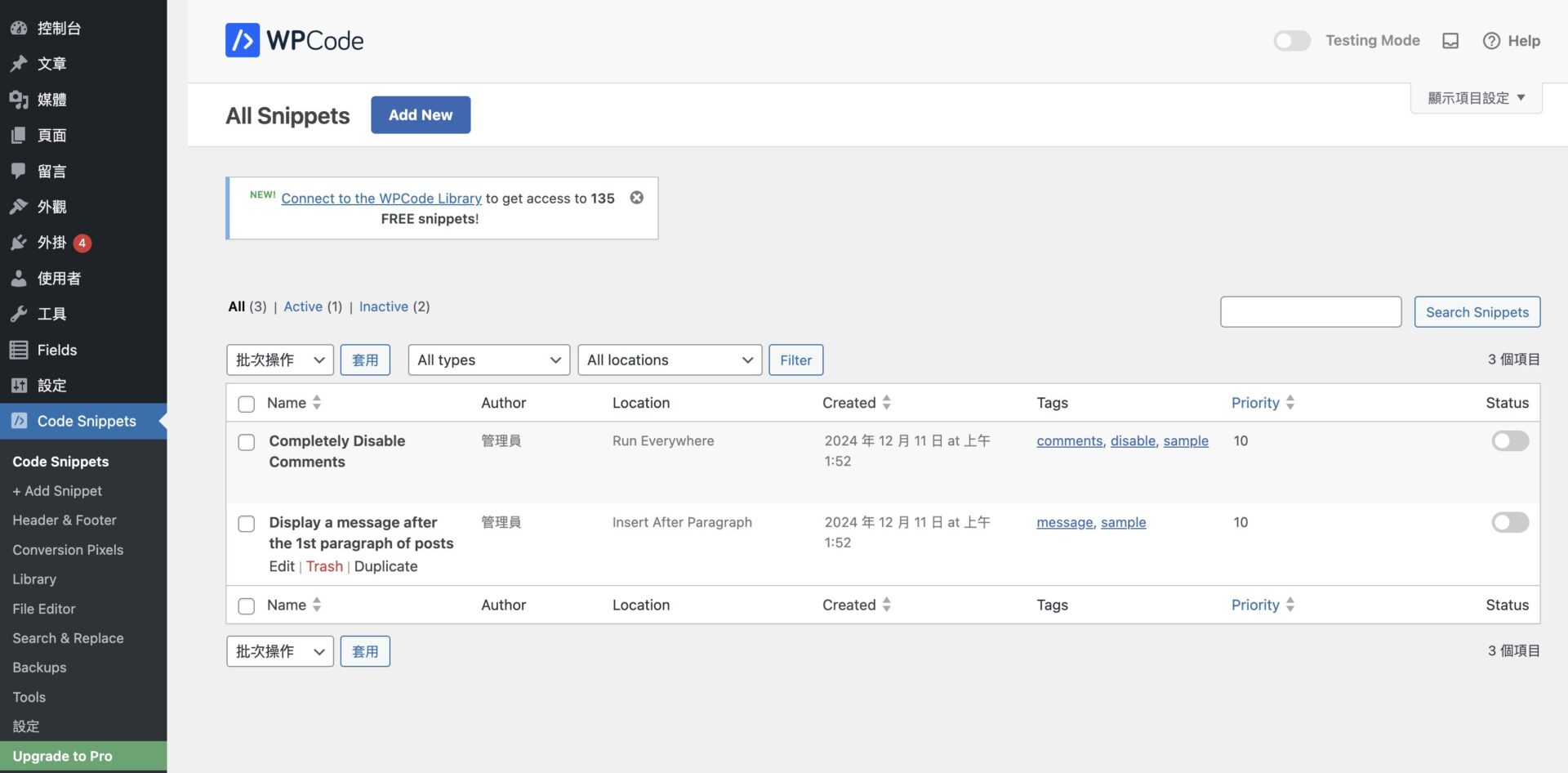The image size is (1568, 773).
Task: Click the WPCode logo icon
Action: pyautogui.click(x=243, y=40)
